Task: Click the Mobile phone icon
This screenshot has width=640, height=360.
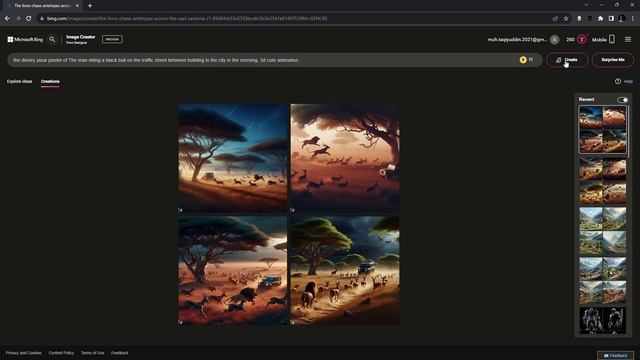Action: pyautogui.click(x=612, y=39)
